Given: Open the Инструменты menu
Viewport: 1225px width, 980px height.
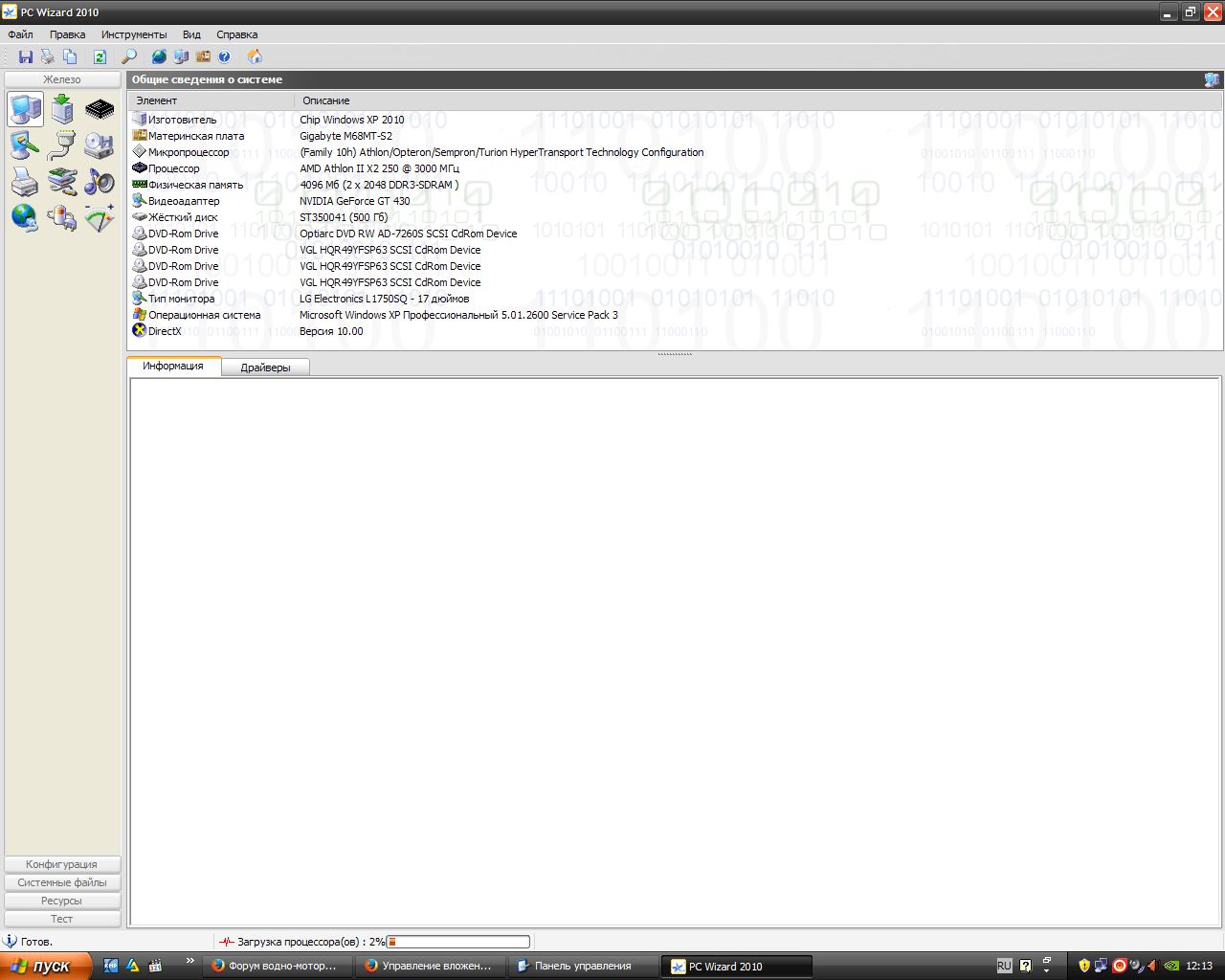Looking at the screenshot, I should 134,34.
